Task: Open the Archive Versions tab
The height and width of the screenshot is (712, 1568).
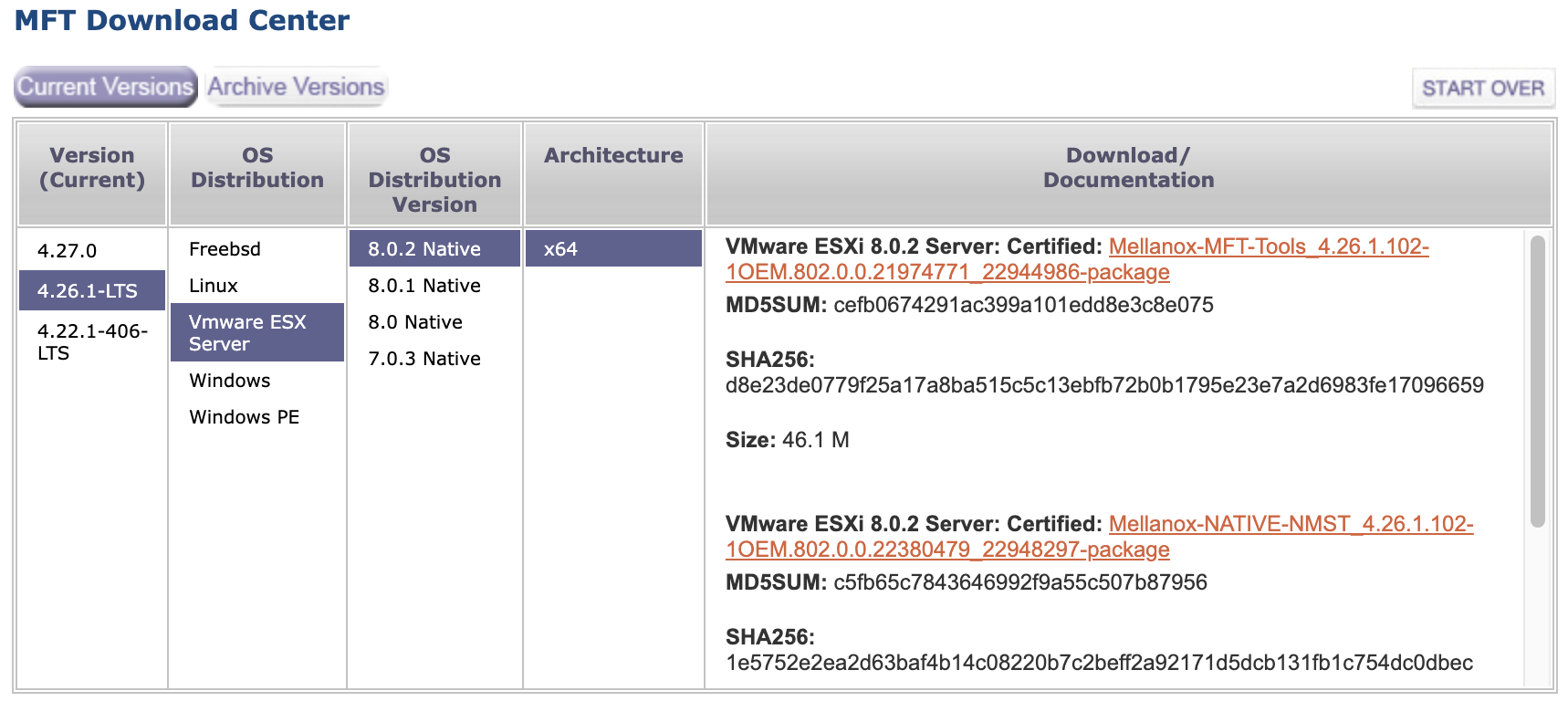Action: 296,87
